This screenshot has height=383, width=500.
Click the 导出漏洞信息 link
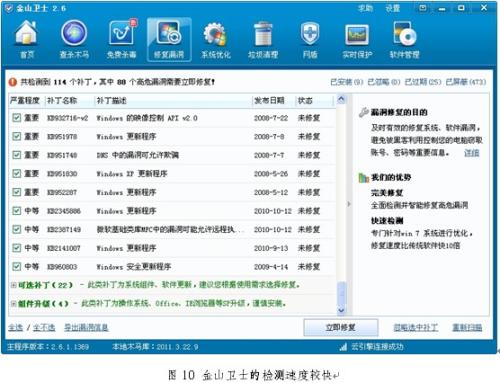pos(86,328)
